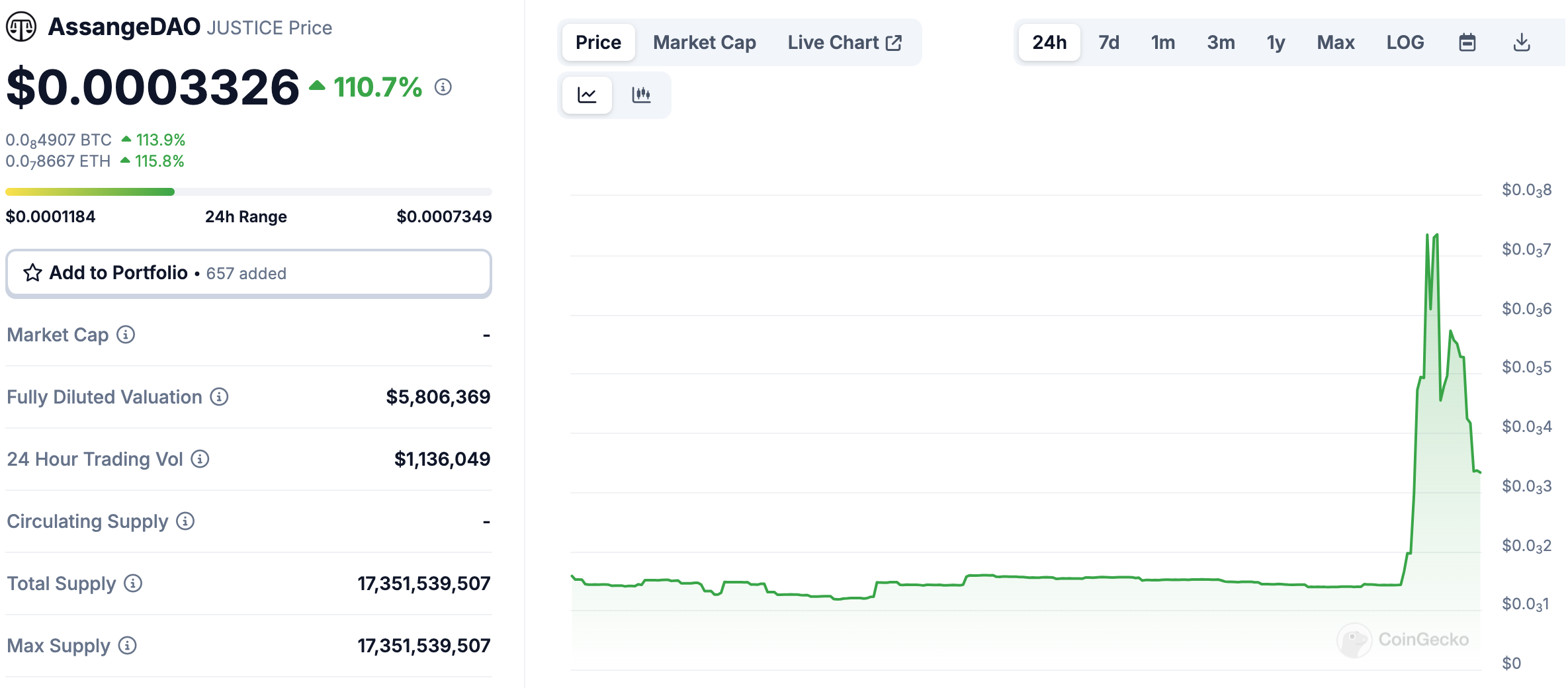Set chart range to 1m
Image resolution: width=1568 pixels, height=688 pixels.
[1163, 42]
